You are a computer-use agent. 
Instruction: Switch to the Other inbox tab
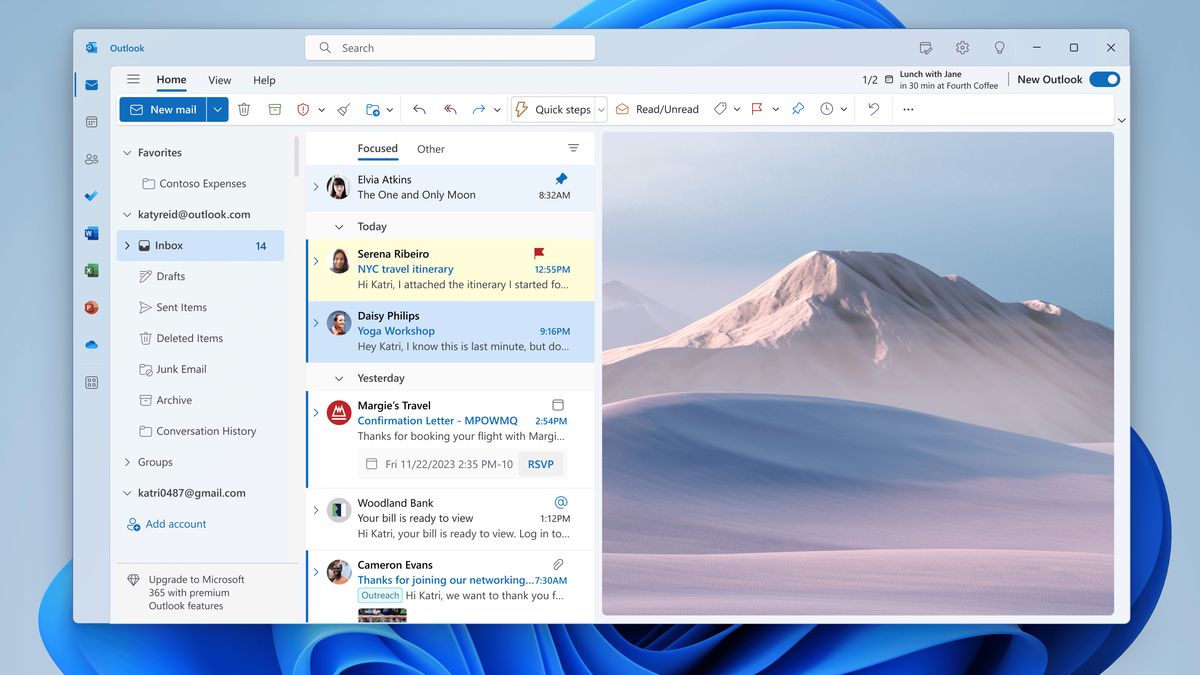431,149
